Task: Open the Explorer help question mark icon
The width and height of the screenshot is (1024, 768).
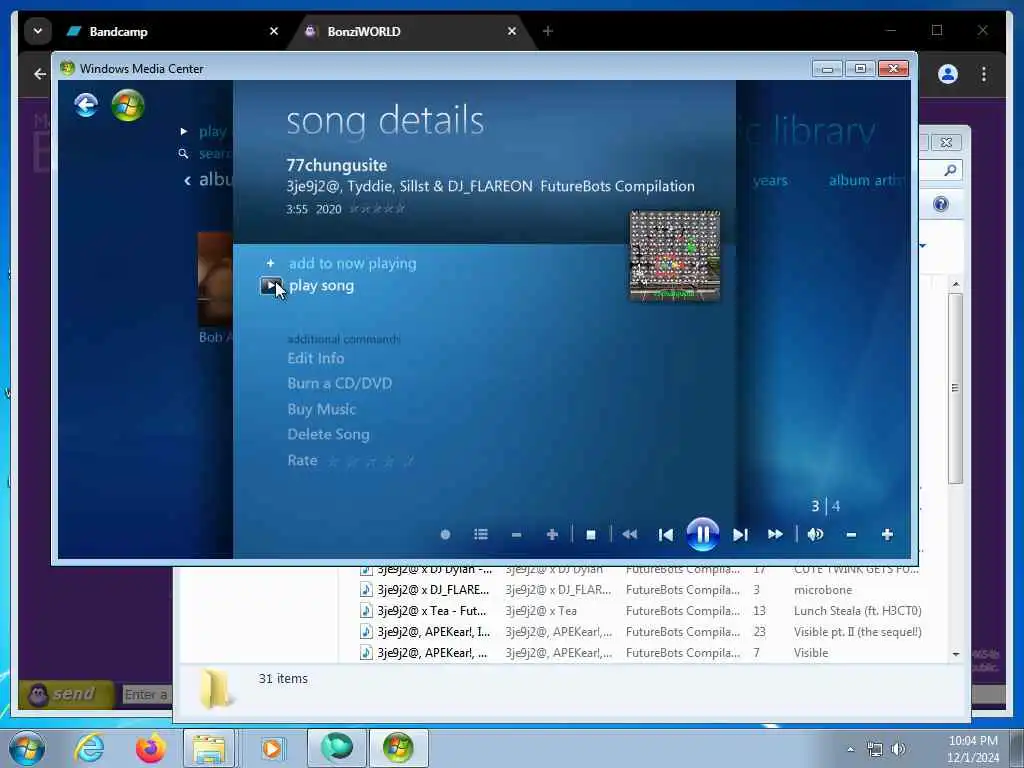Action: coord(940,204)
